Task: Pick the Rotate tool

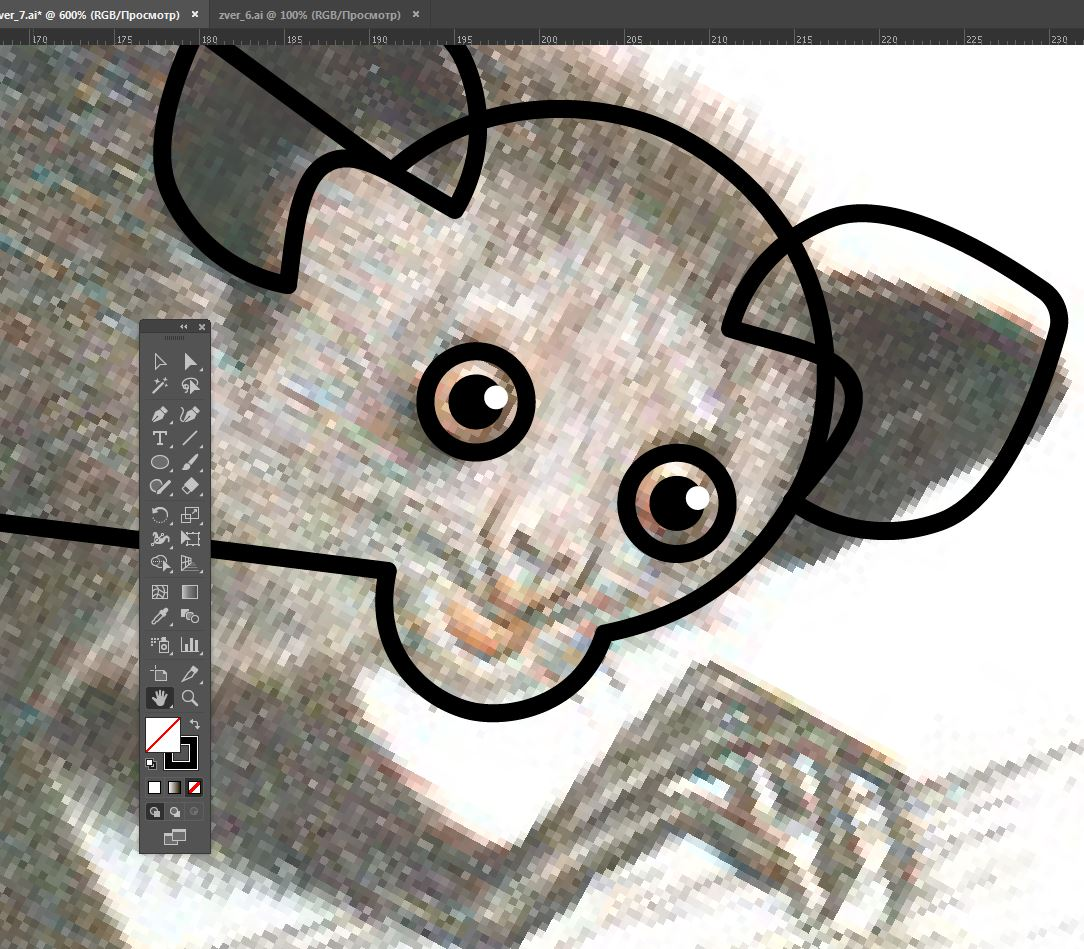Action: [x=160, y=515]
